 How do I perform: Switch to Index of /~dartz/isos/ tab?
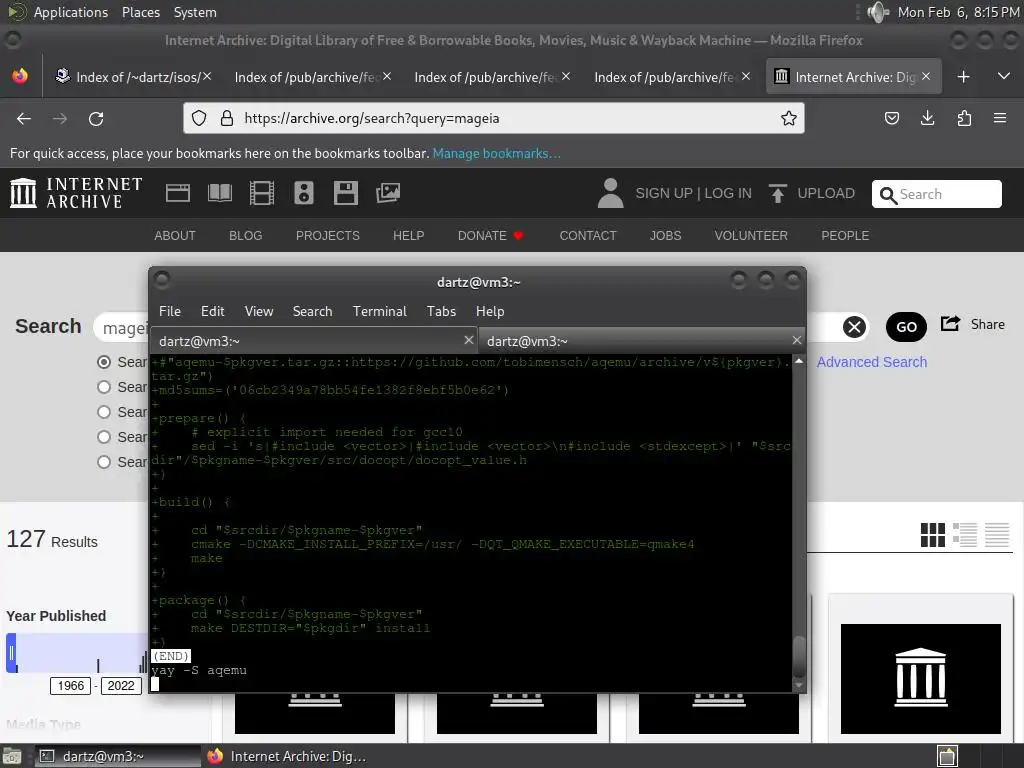click(133, 77)
